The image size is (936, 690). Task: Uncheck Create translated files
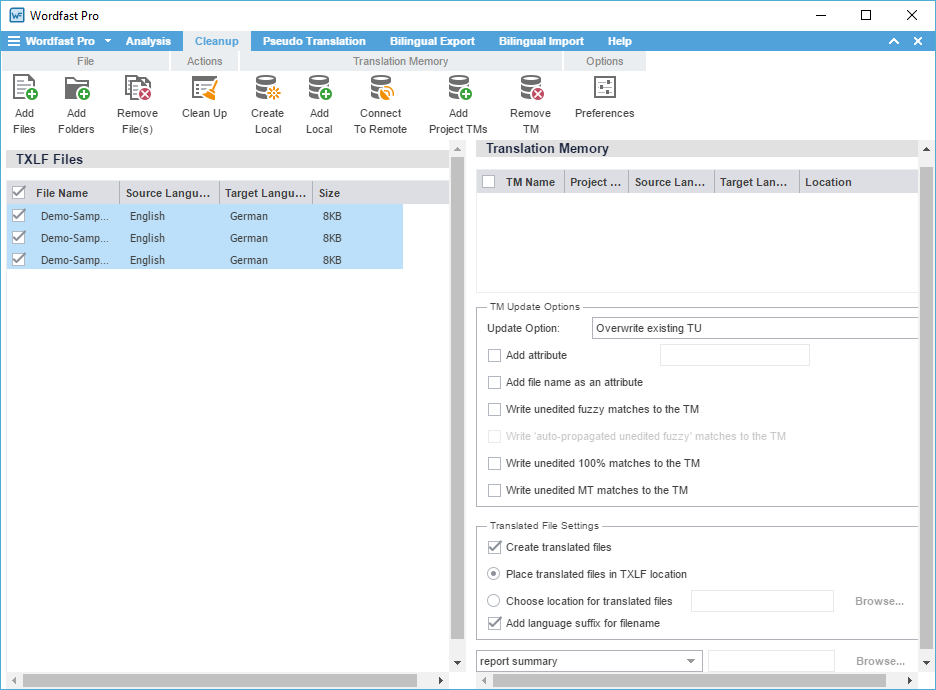pyautogui.click(x=494, y=547)
